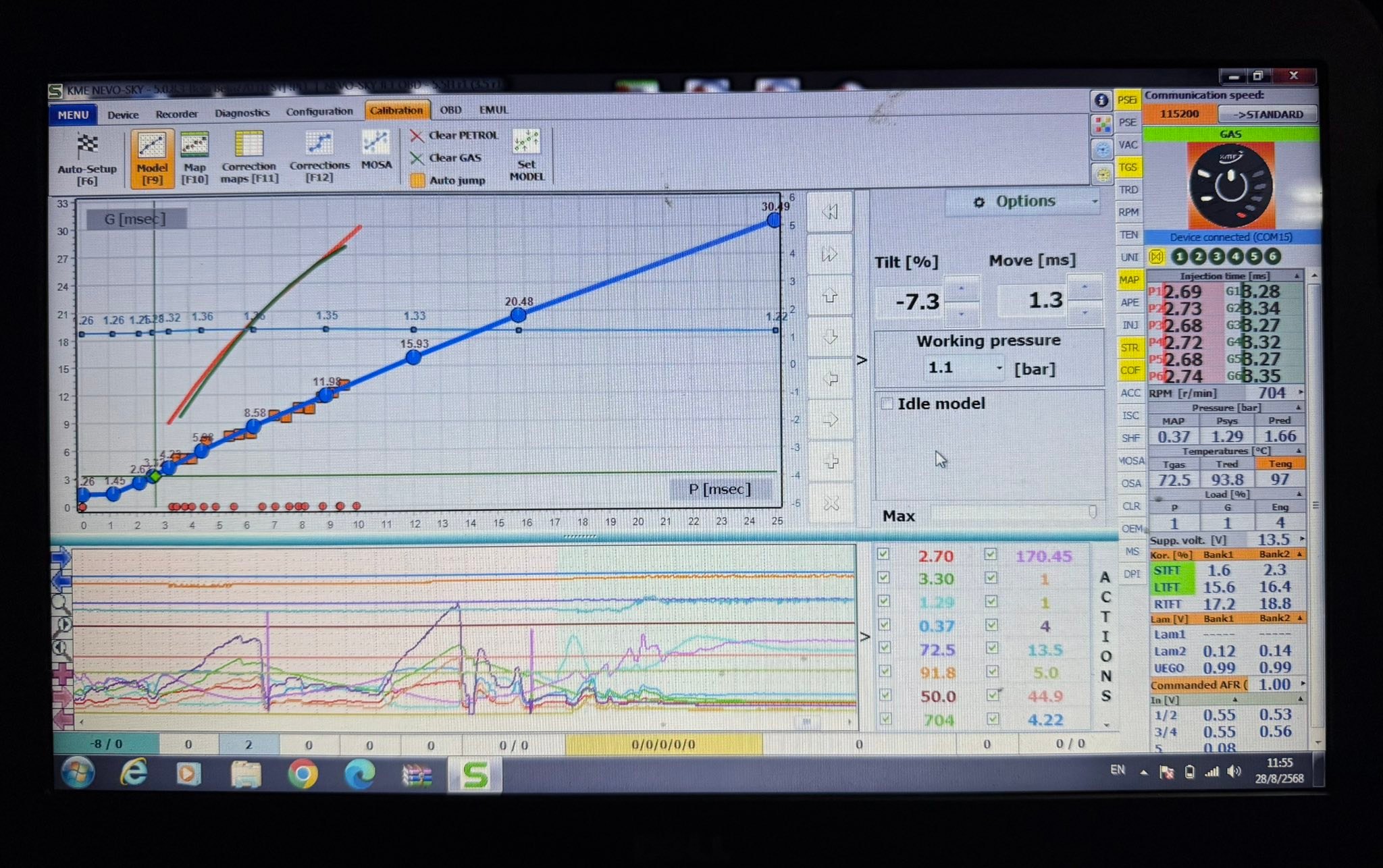Uncheck the 704 signal checkbox
Screen dimensions: 1383x868
click(885, 719)
